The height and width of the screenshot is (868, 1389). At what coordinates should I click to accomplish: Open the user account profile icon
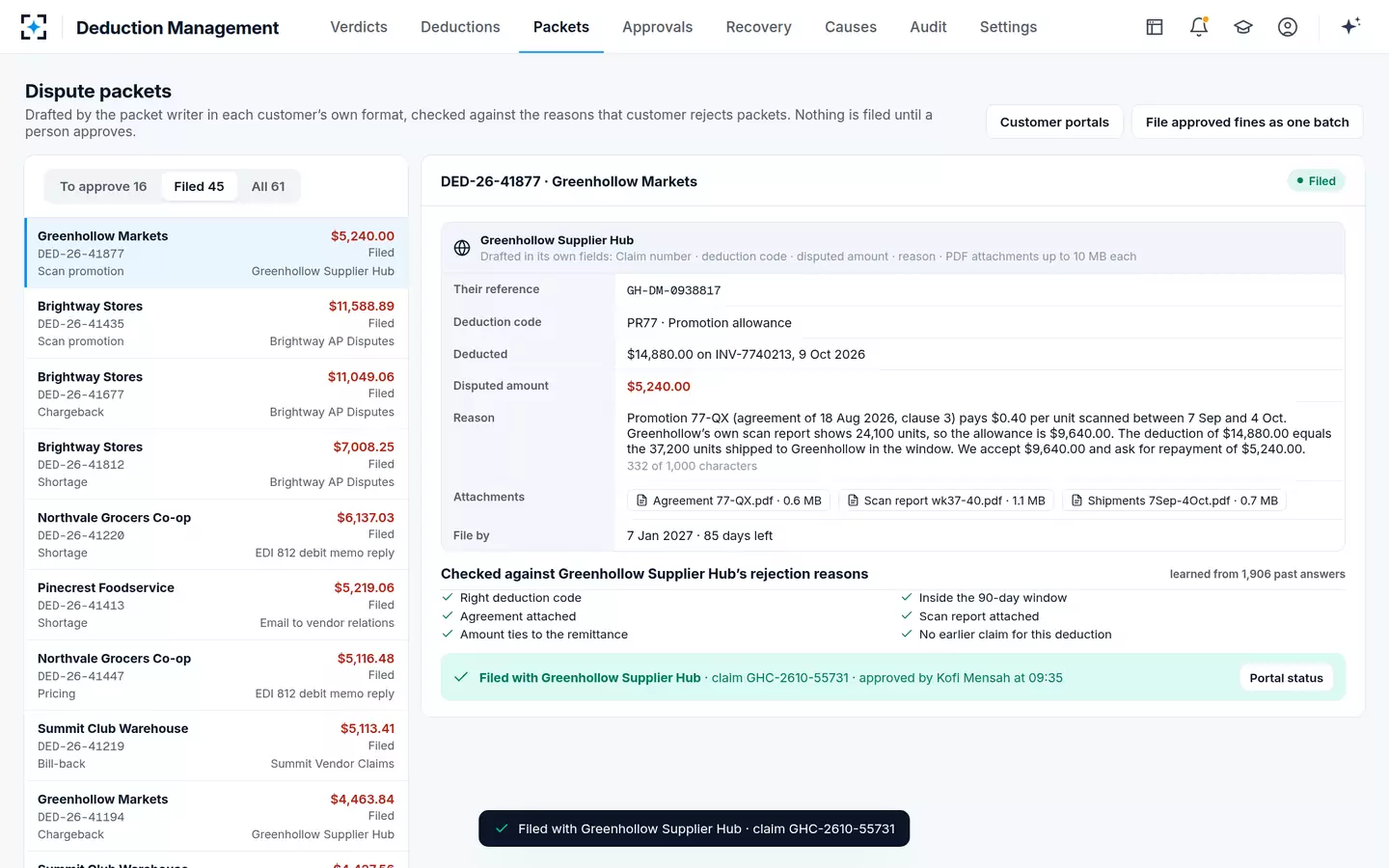(x=1288, y=27)
